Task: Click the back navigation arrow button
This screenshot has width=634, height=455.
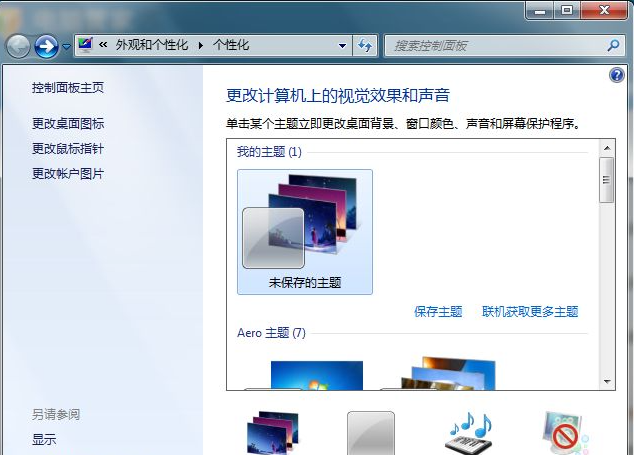Action: tap(18, 46)
